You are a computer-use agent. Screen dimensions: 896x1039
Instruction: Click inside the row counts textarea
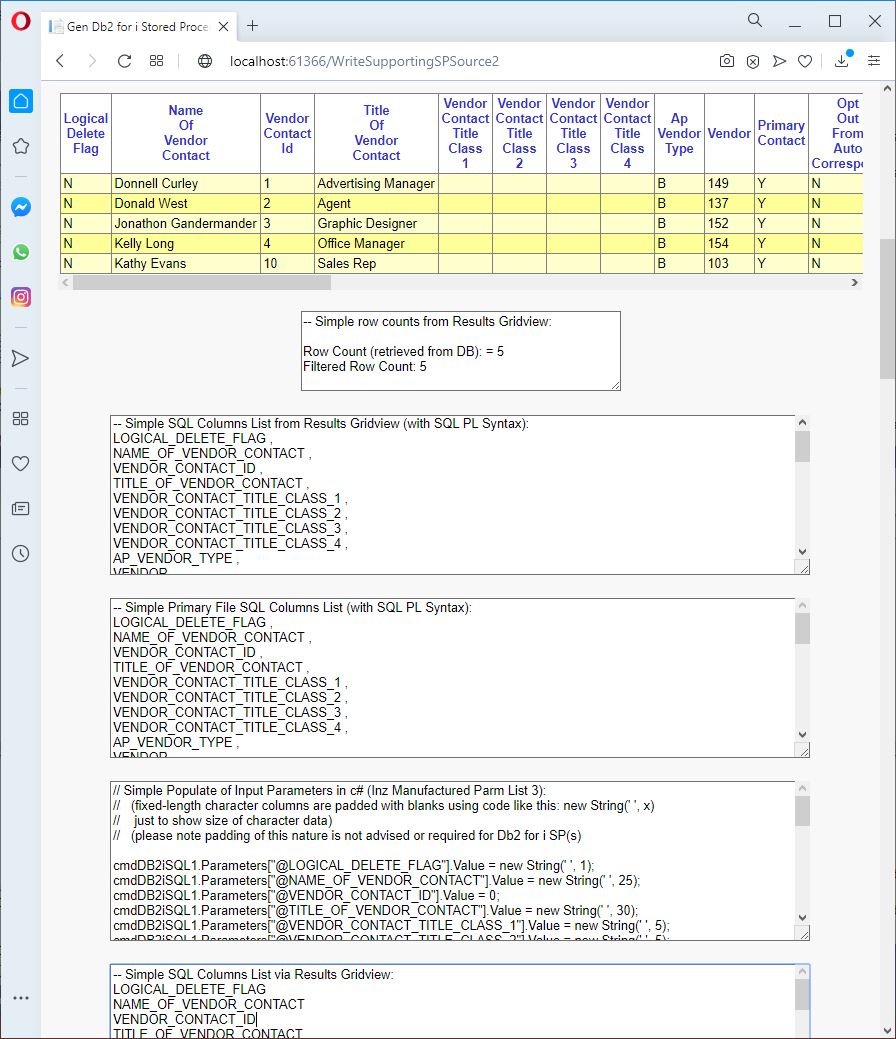coord(461,351)
